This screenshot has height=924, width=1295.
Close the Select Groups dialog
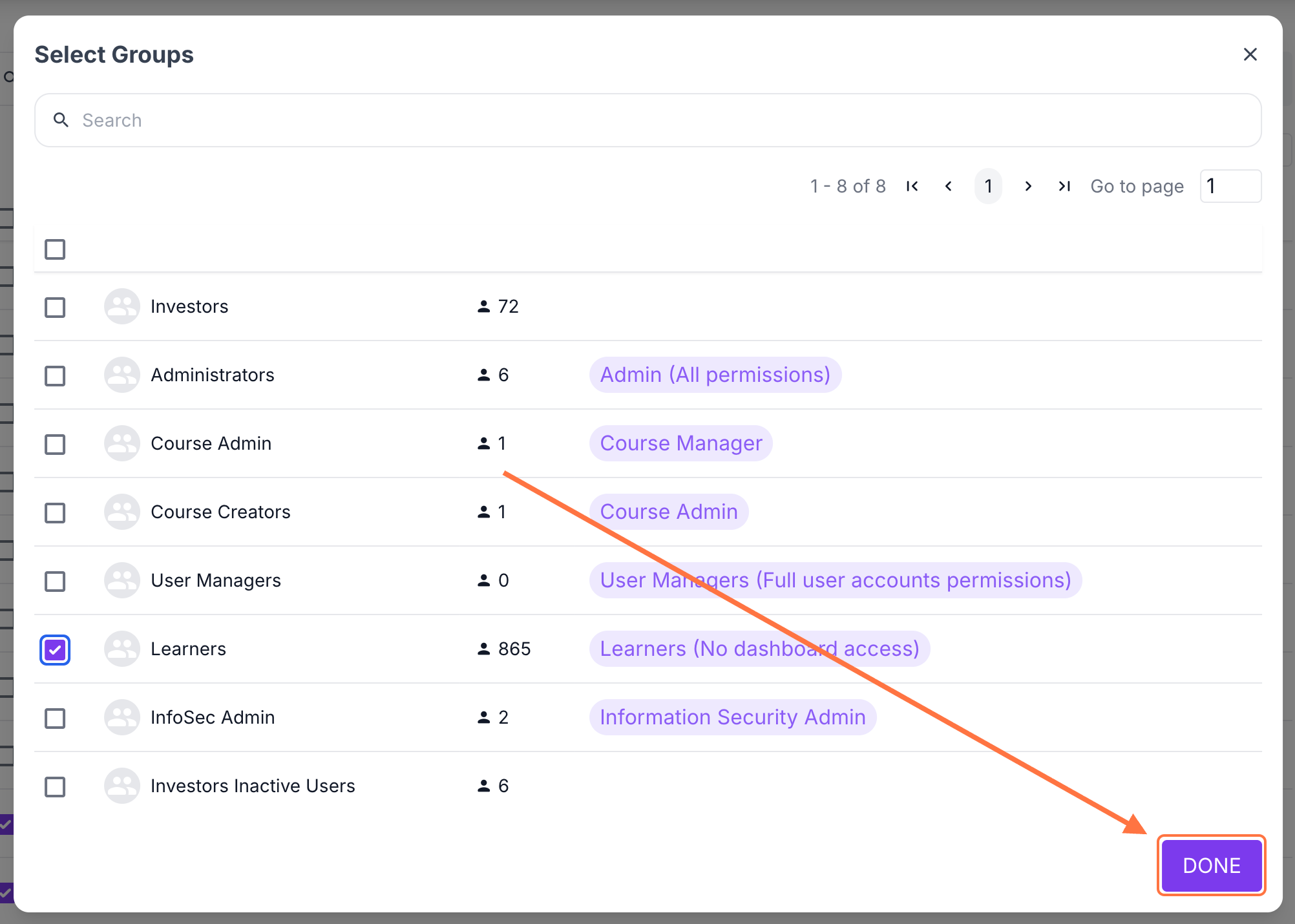[1250, 54]
